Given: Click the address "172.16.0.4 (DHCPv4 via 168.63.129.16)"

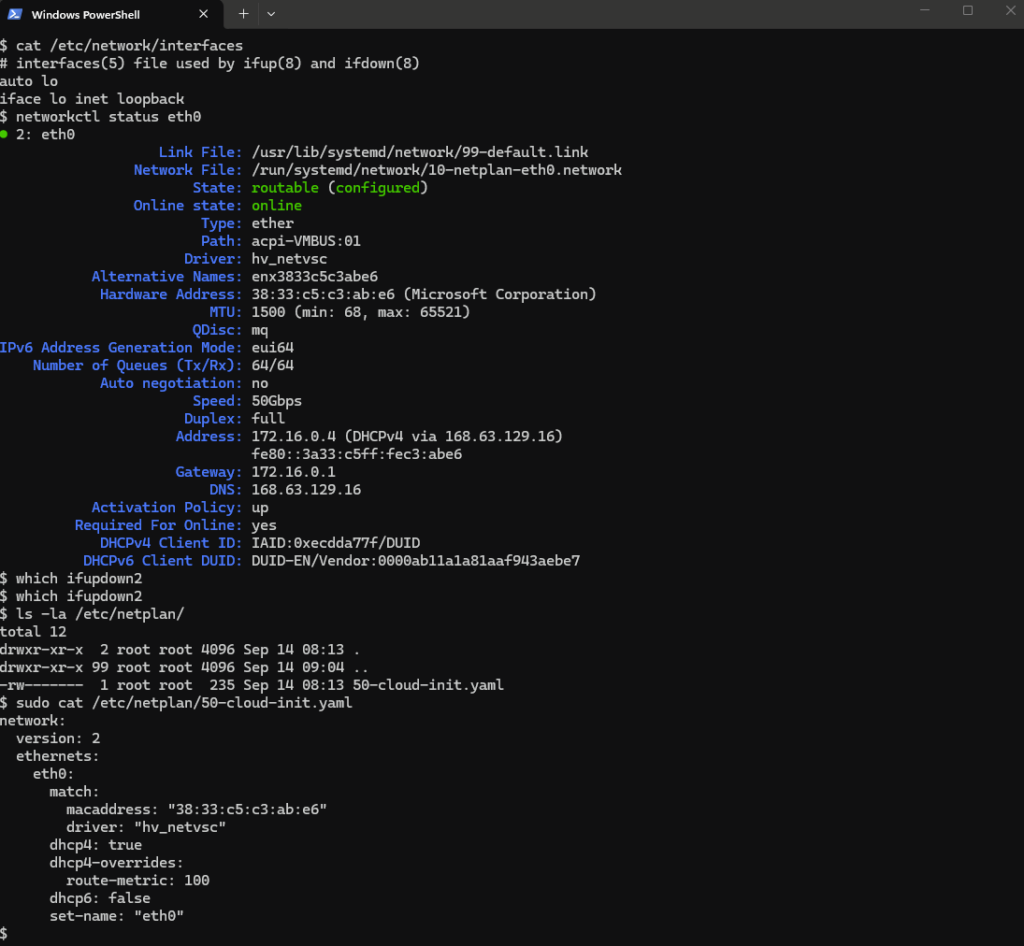Looking at the screenshot, I should (x=407, y=437).
